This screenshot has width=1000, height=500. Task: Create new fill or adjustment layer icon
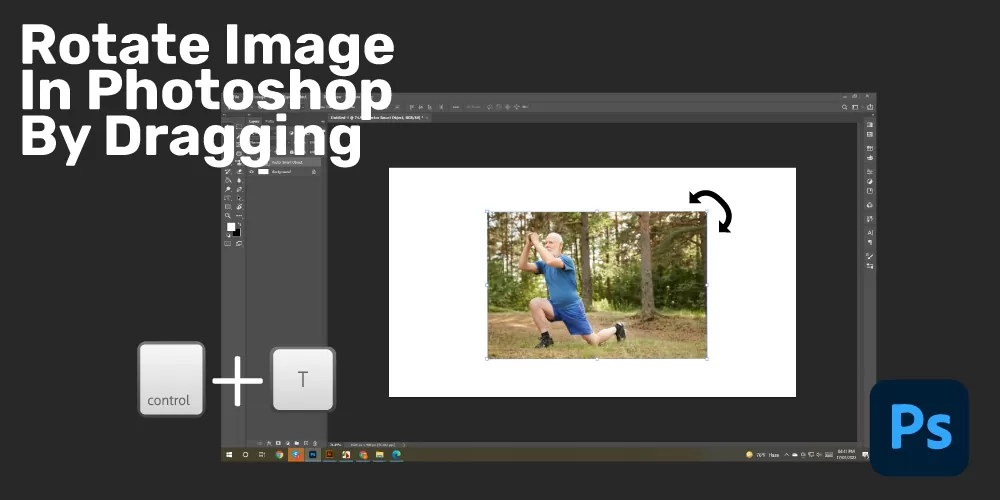(x=288, y=443)
